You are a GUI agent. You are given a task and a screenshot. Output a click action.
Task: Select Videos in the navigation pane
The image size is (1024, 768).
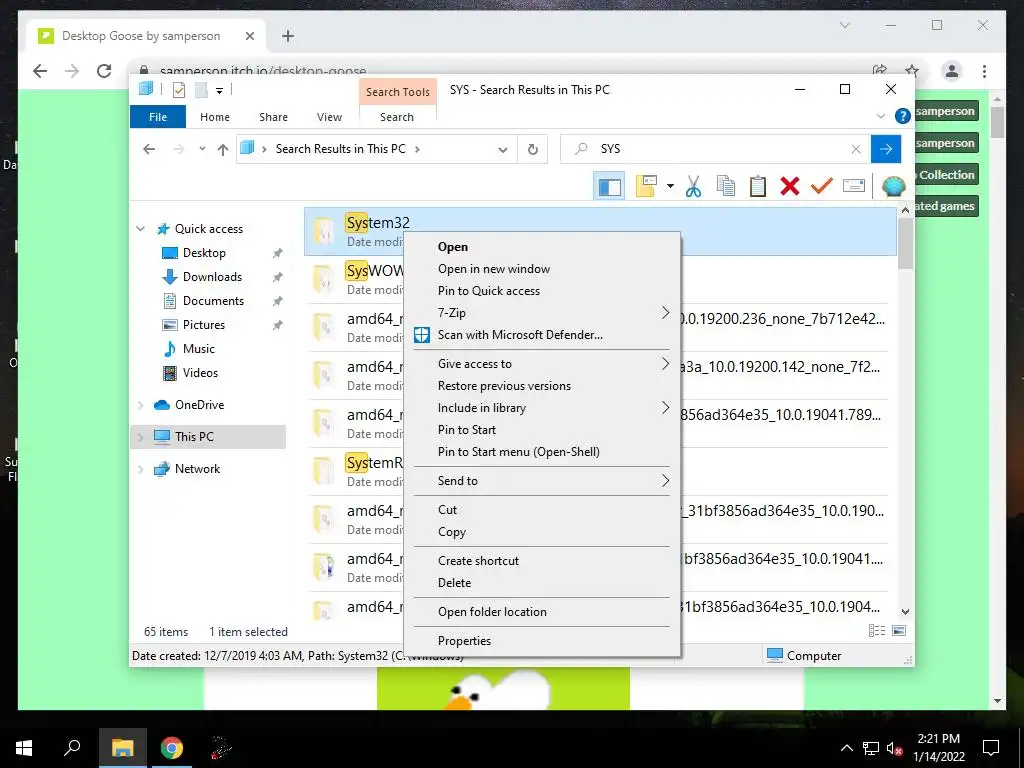[200, 373]
